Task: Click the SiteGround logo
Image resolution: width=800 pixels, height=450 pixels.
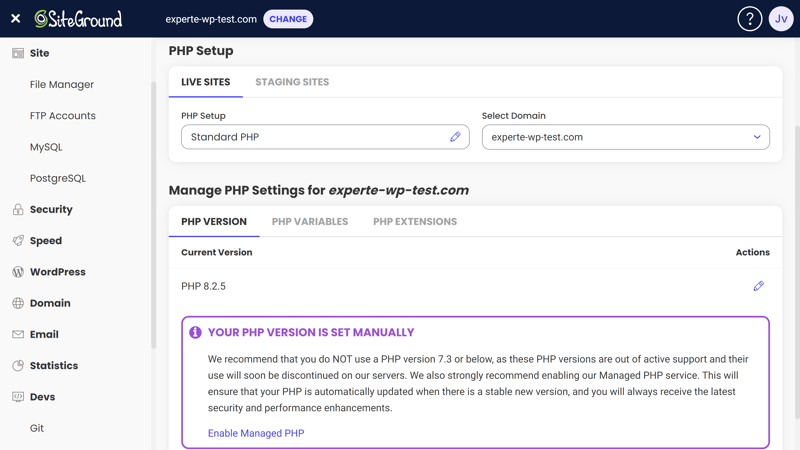Action: click(78, 19)
